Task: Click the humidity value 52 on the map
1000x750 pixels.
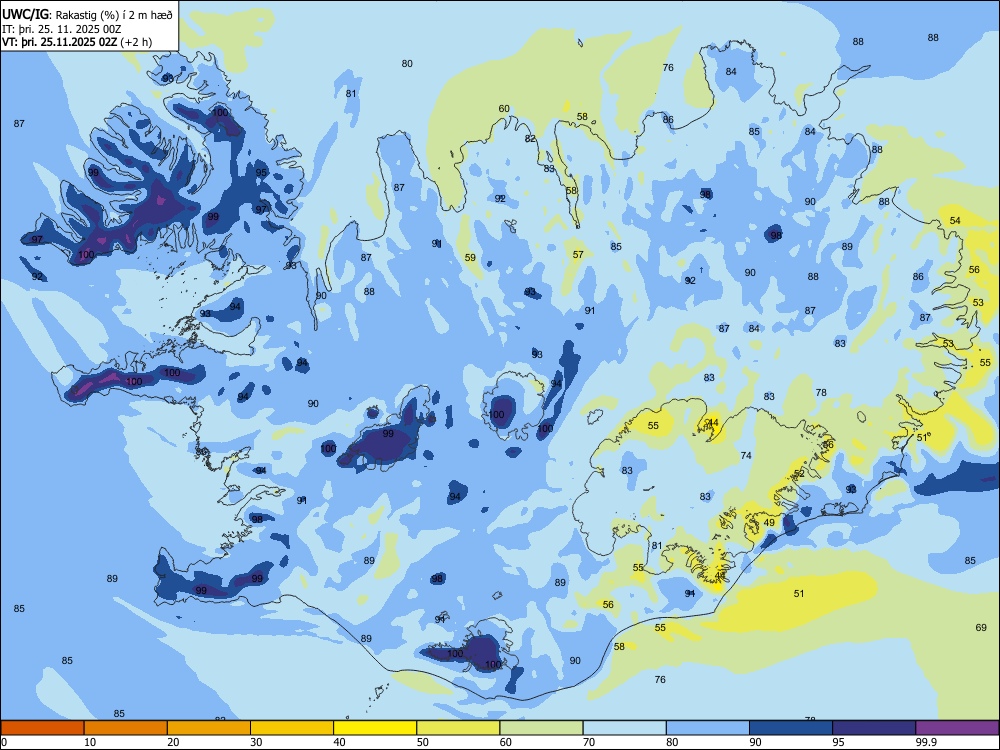Action: pyautogui.click(x=799, y=473)
